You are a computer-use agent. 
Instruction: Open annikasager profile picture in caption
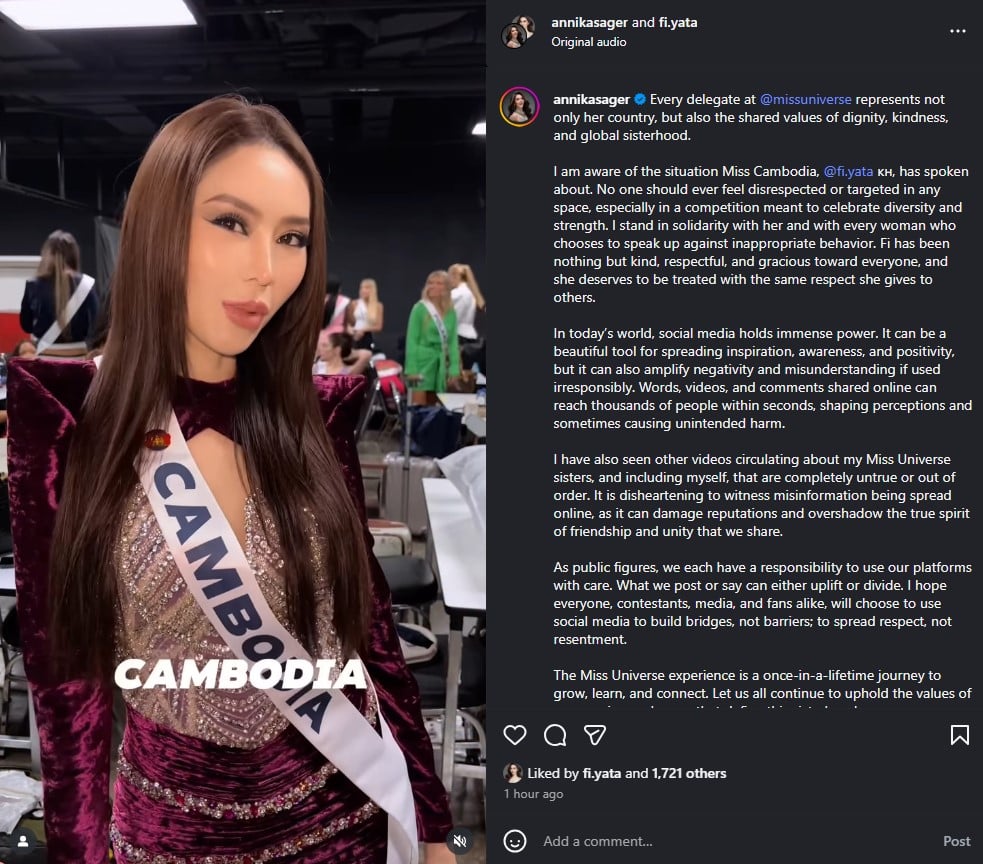tap(520, 107)
